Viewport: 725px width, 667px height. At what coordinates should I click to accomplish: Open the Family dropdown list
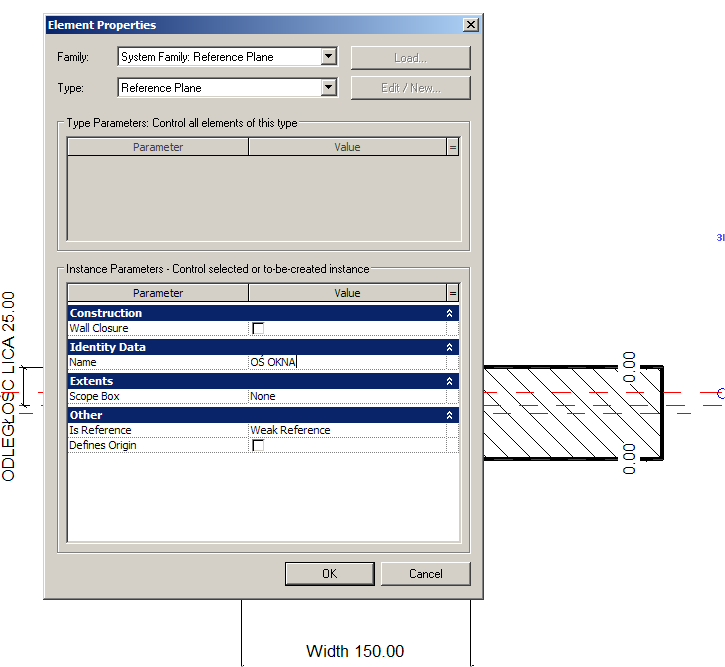click(x=328, y=57)
